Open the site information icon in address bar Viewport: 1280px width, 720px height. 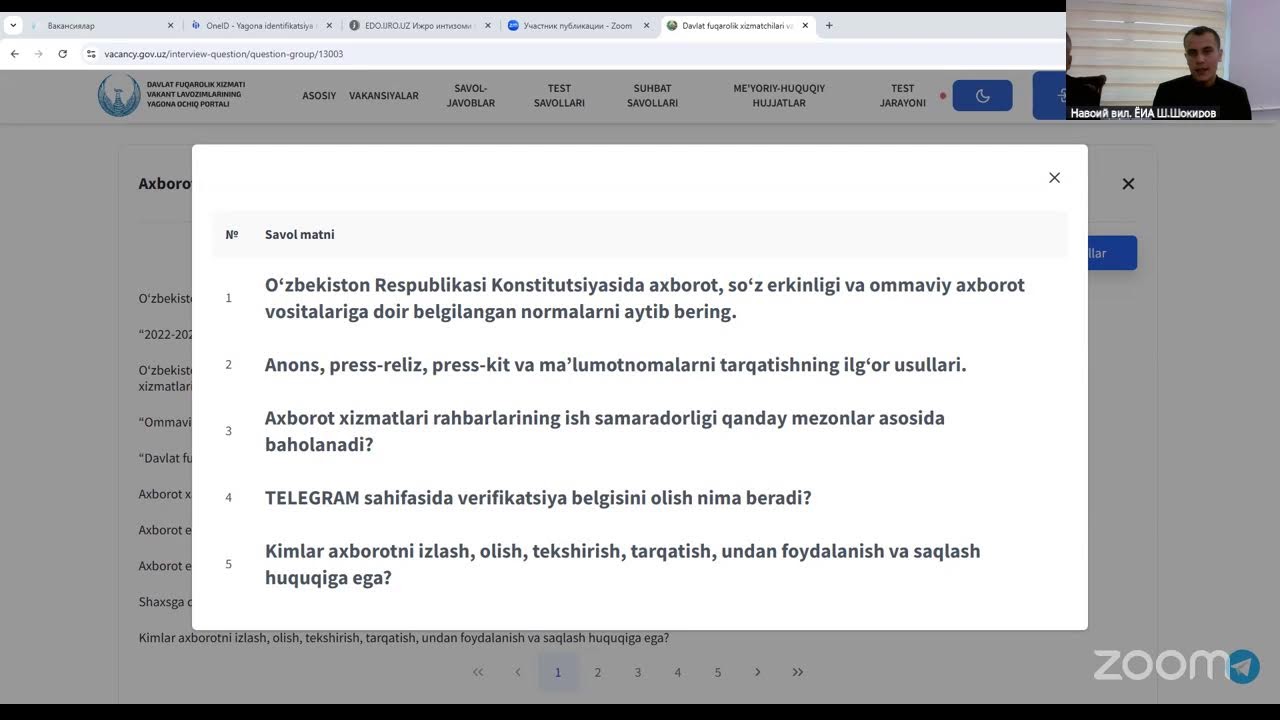tap(91, 54)
